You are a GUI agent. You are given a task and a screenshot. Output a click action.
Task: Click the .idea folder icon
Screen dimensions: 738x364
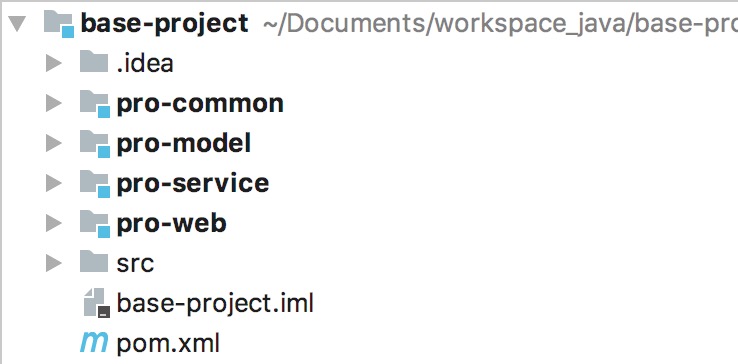94,63
